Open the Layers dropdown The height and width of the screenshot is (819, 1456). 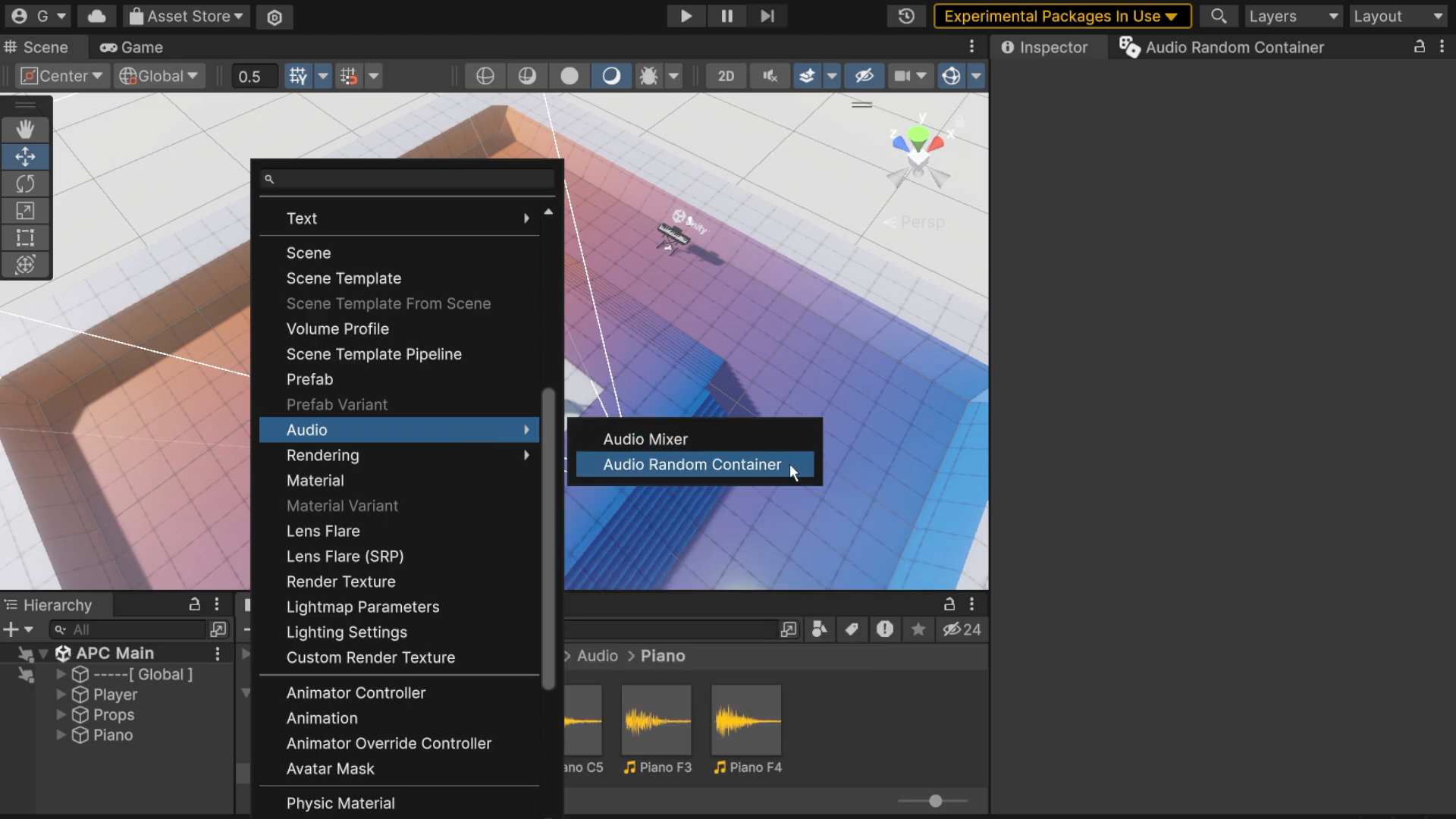[1294, 16]
